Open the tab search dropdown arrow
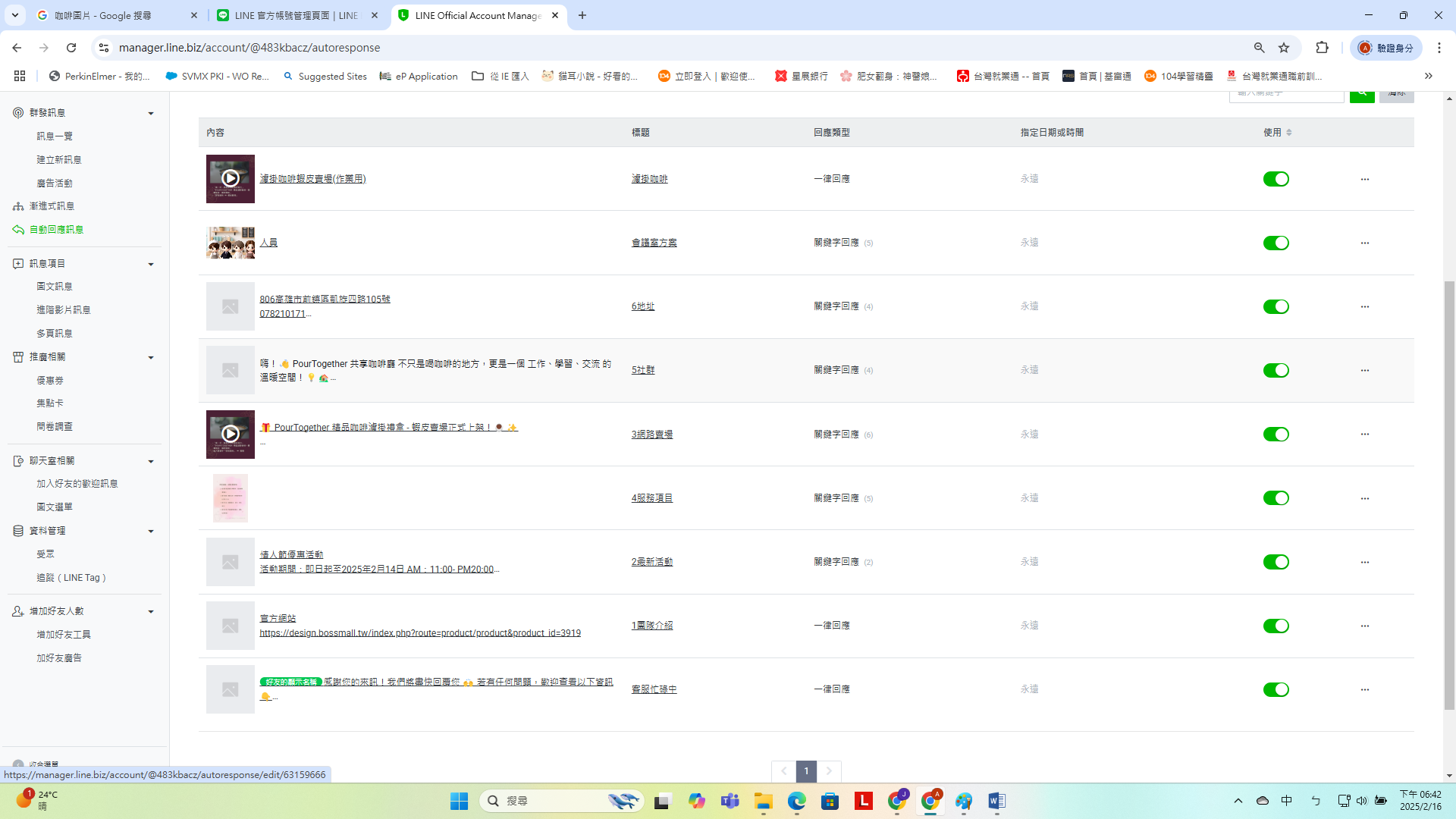Viewport: 1456px width, 819px height. click(15, 15)
